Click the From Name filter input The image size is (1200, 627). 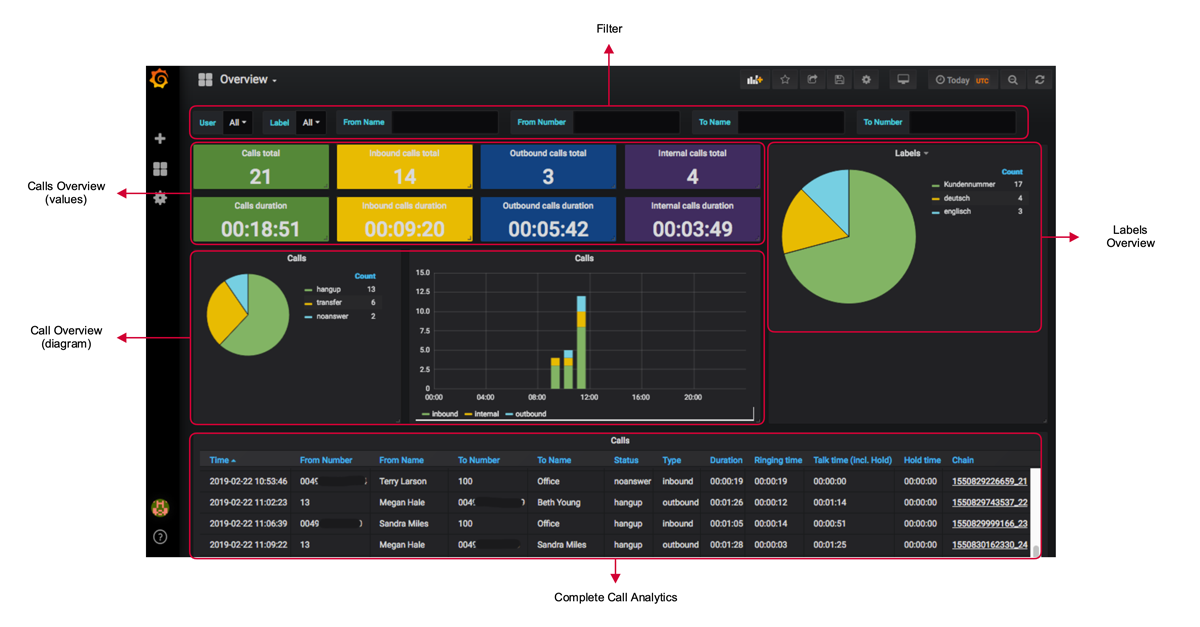(445, 123)
